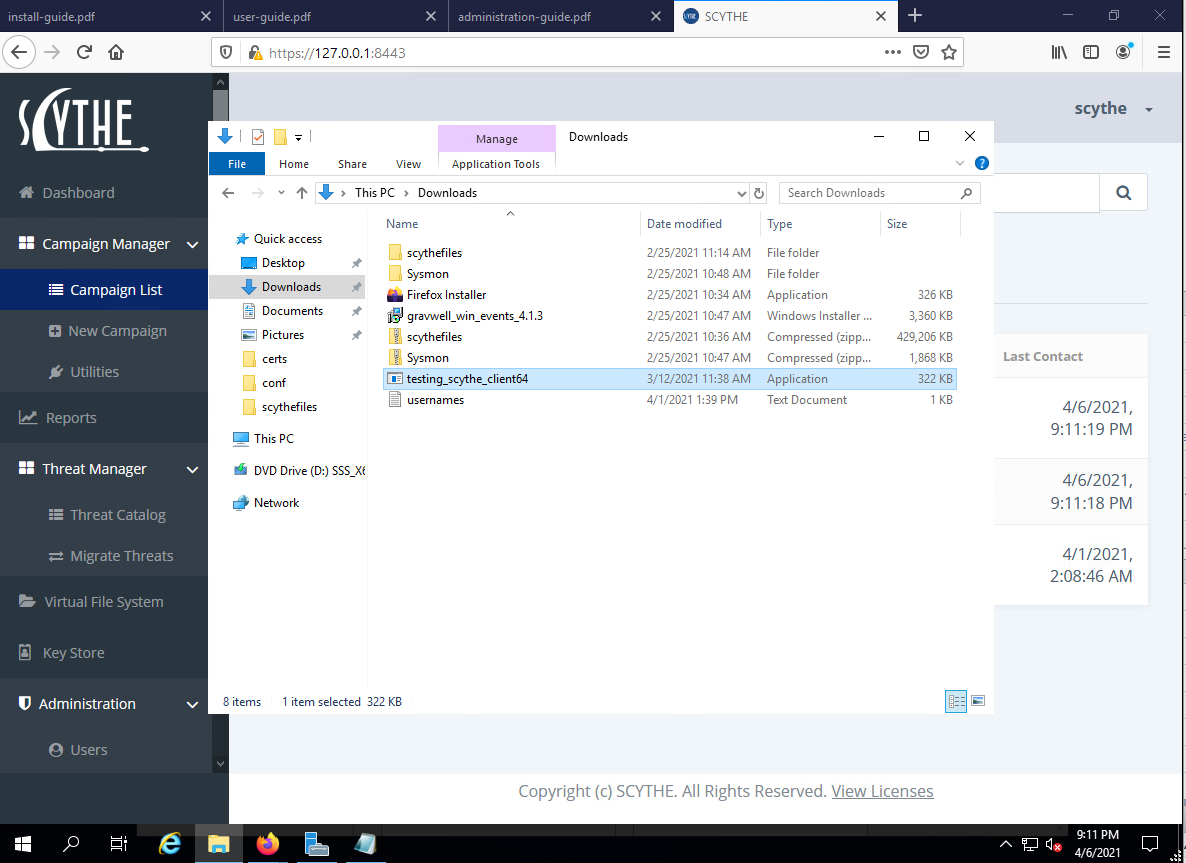The height and width of the screenshot is (863, 1186).
Task: Go to Firefox home page
Action: pyautogui.click(x=116, y=52)
